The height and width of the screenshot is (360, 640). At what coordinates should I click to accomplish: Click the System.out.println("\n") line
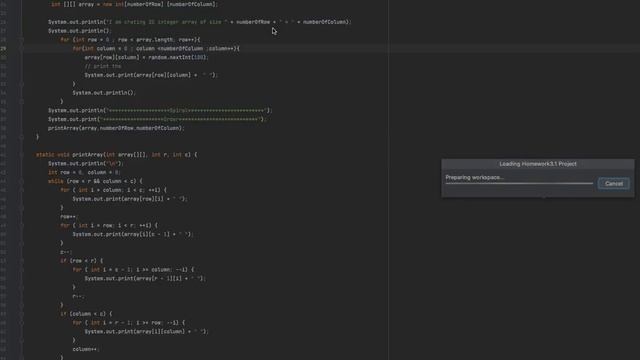coord(85,163)
